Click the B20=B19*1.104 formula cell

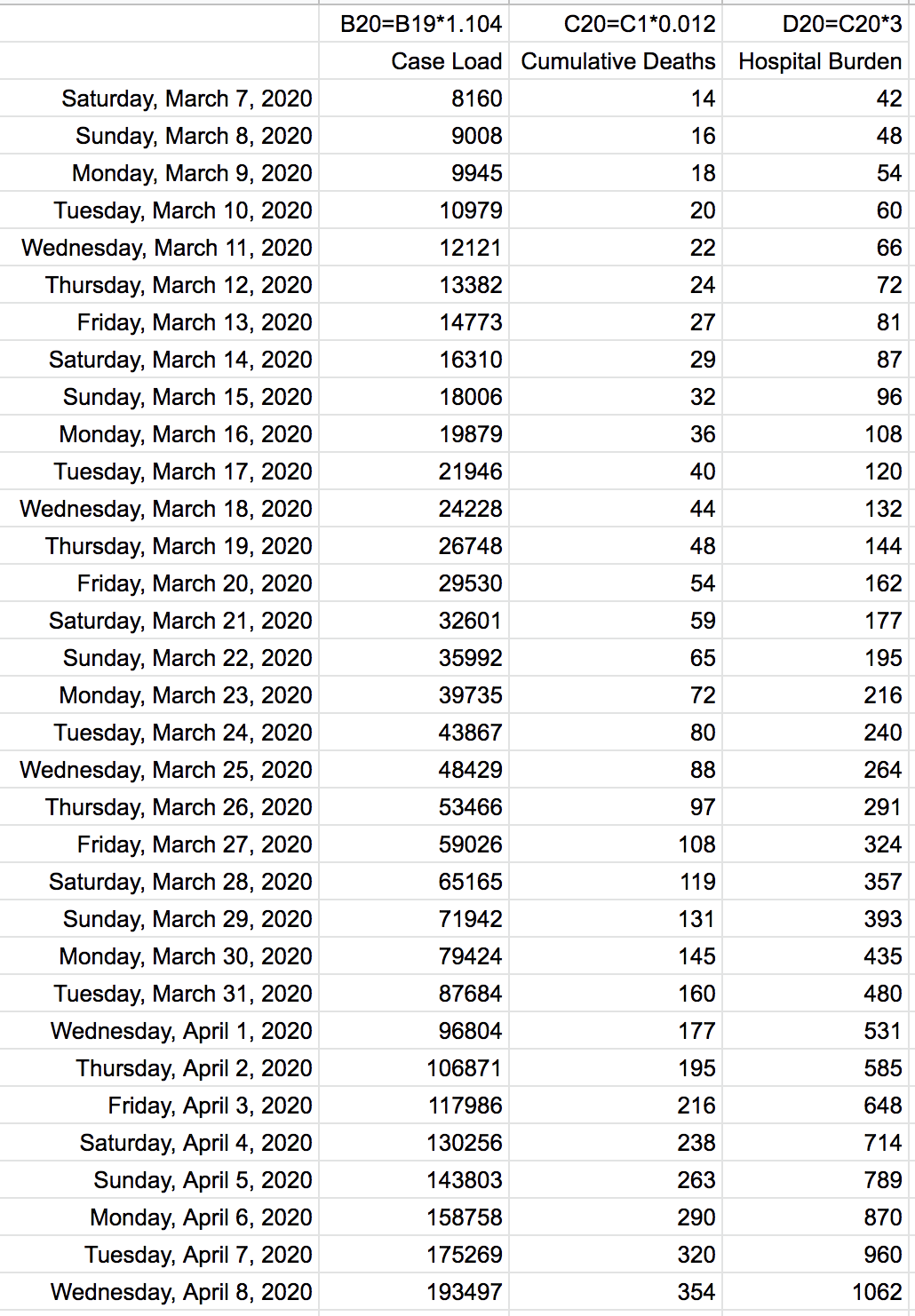coord(414,24)
